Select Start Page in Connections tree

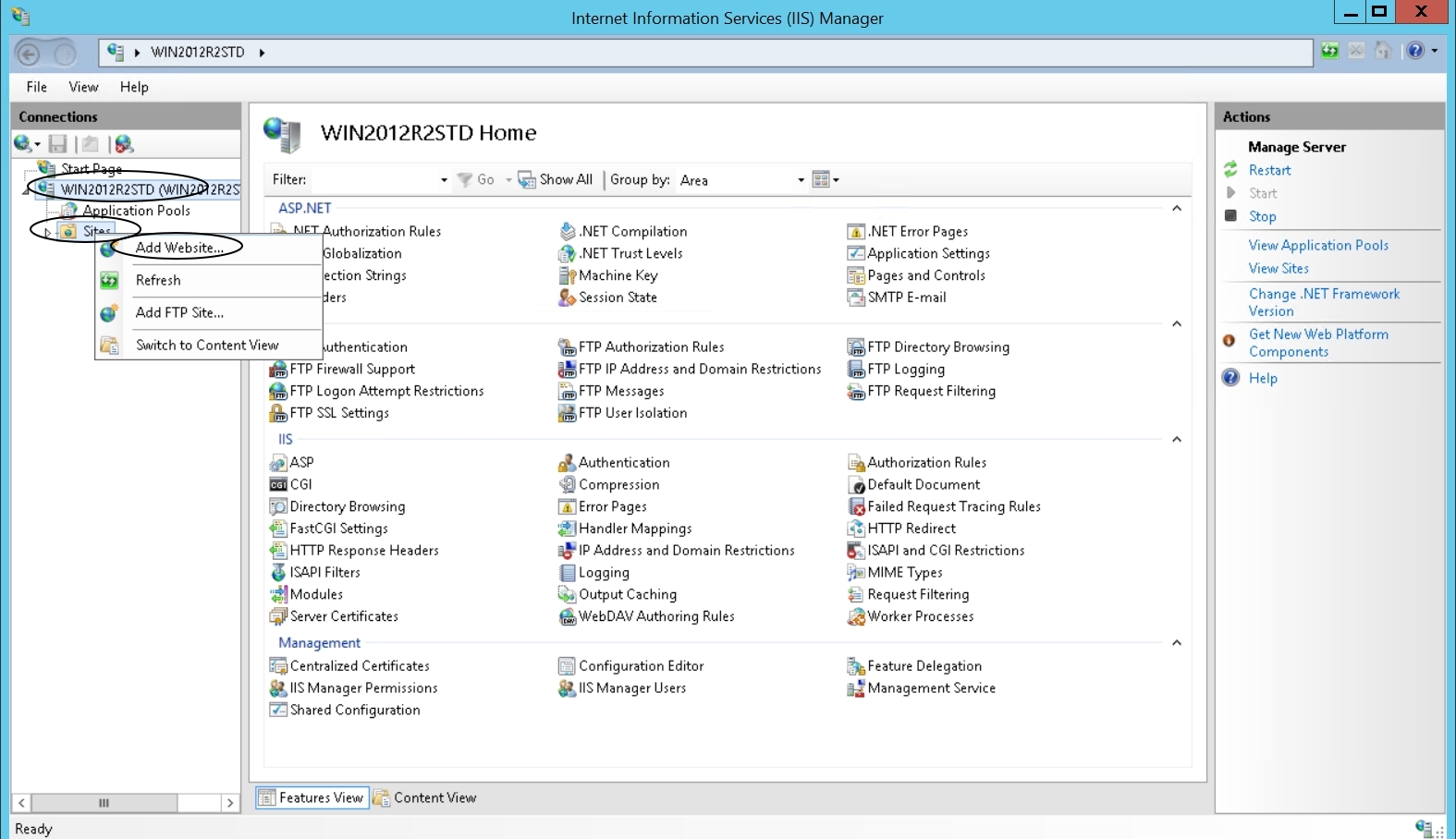[x=92, y=169]
